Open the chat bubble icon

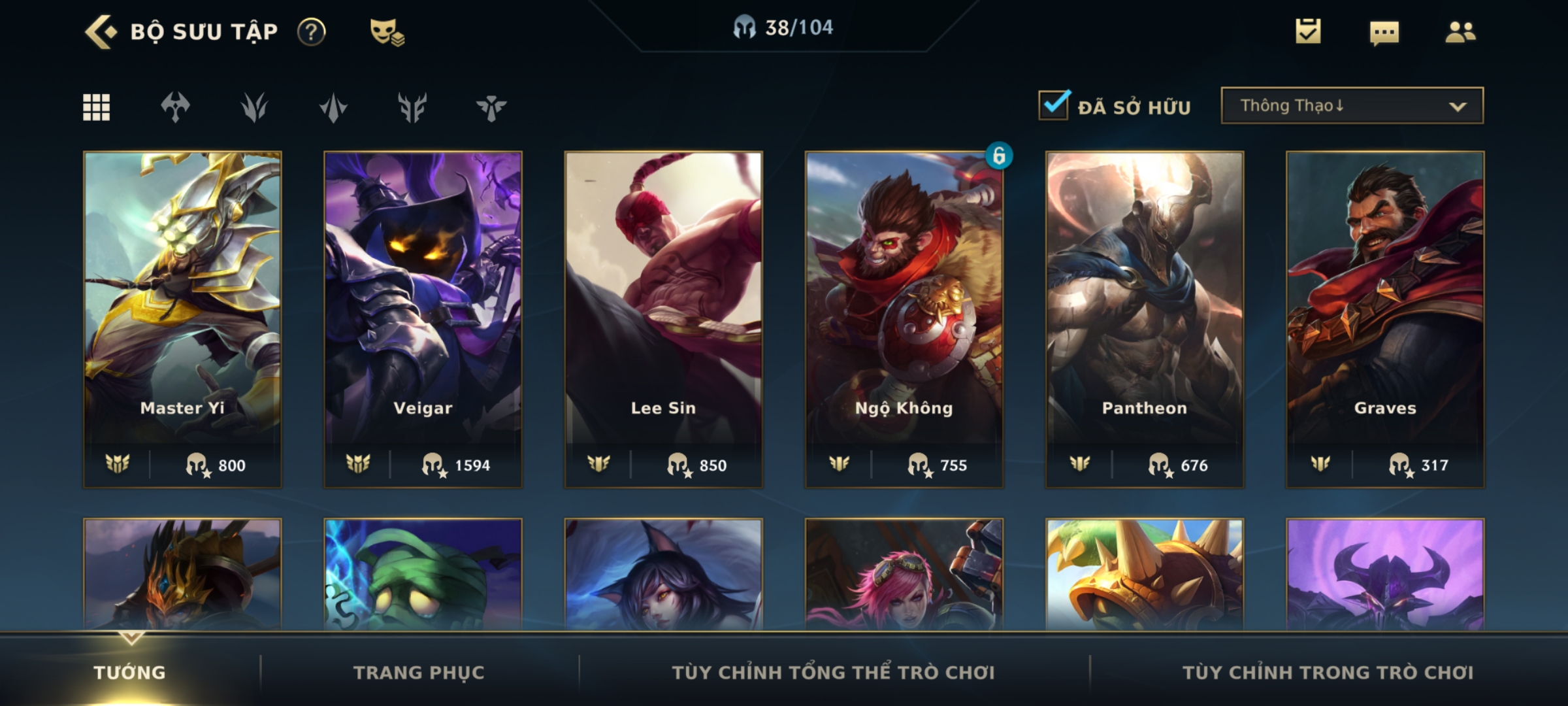[1384, 33]
